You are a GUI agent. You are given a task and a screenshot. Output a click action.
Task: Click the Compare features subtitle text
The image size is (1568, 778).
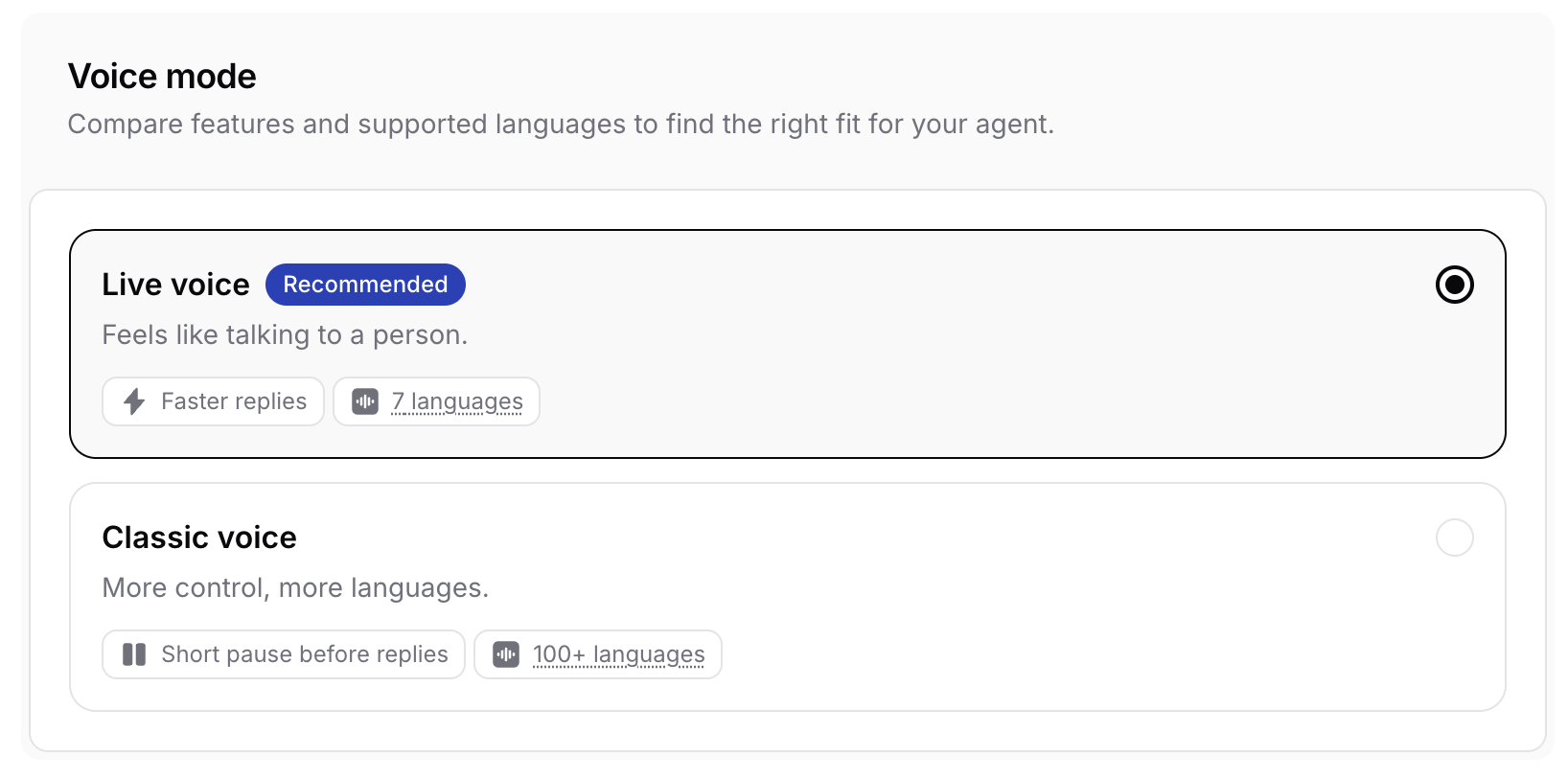click(561, 124)
